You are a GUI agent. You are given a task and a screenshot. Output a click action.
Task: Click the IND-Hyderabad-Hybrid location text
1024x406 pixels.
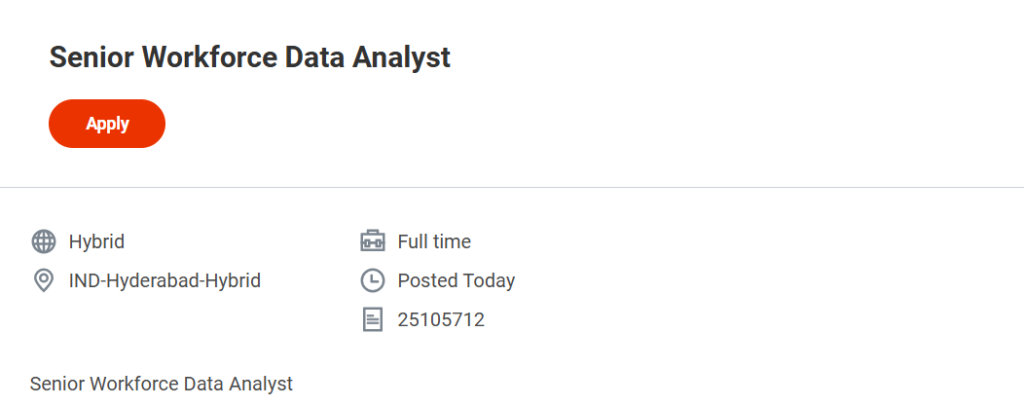pos(165,281)
